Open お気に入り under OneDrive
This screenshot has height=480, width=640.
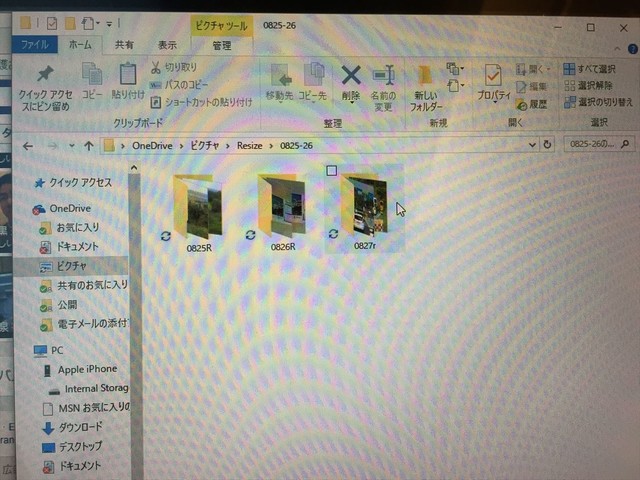[x=69, y=227]
